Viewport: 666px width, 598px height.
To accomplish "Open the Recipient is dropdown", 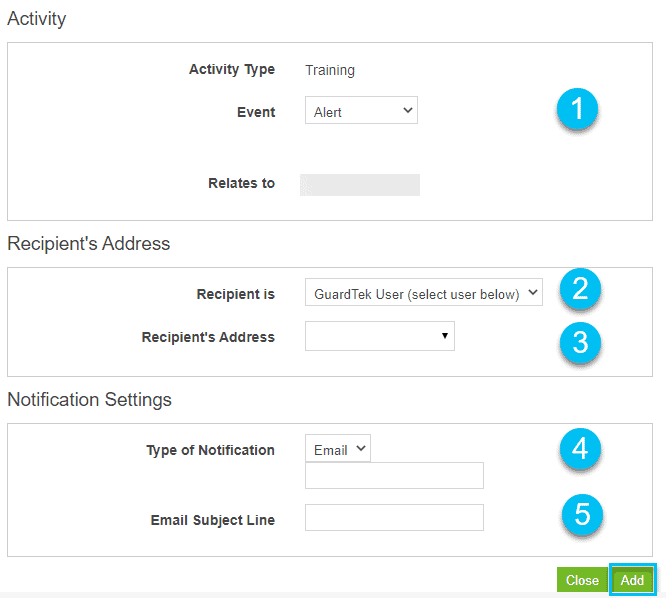I will click(x=423, y=292).
